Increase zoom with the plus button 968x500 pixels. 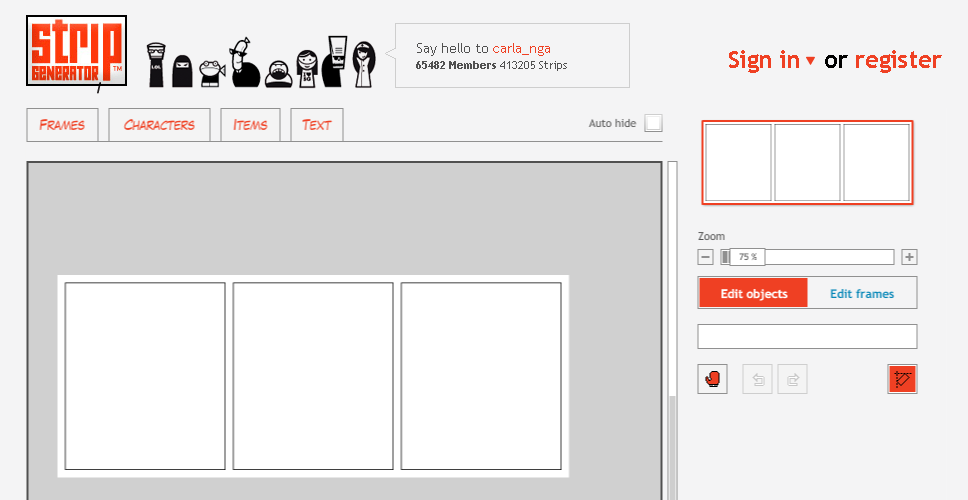click(909, 257)
